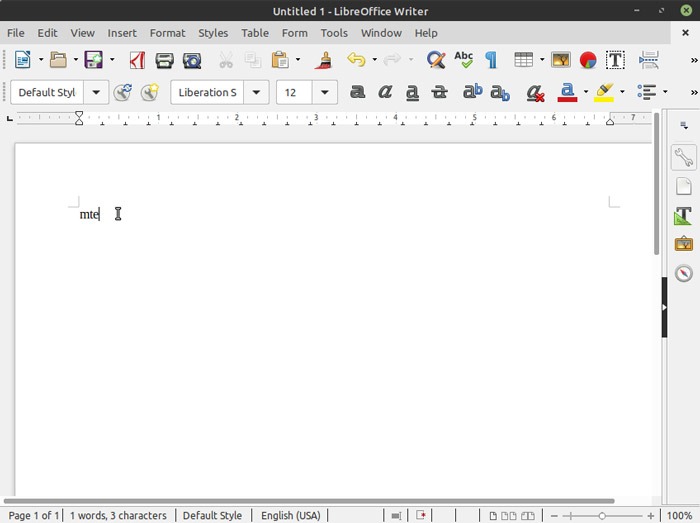Clear direct formatting
Screen dimensions: 700x523
[x=535, y=93]
